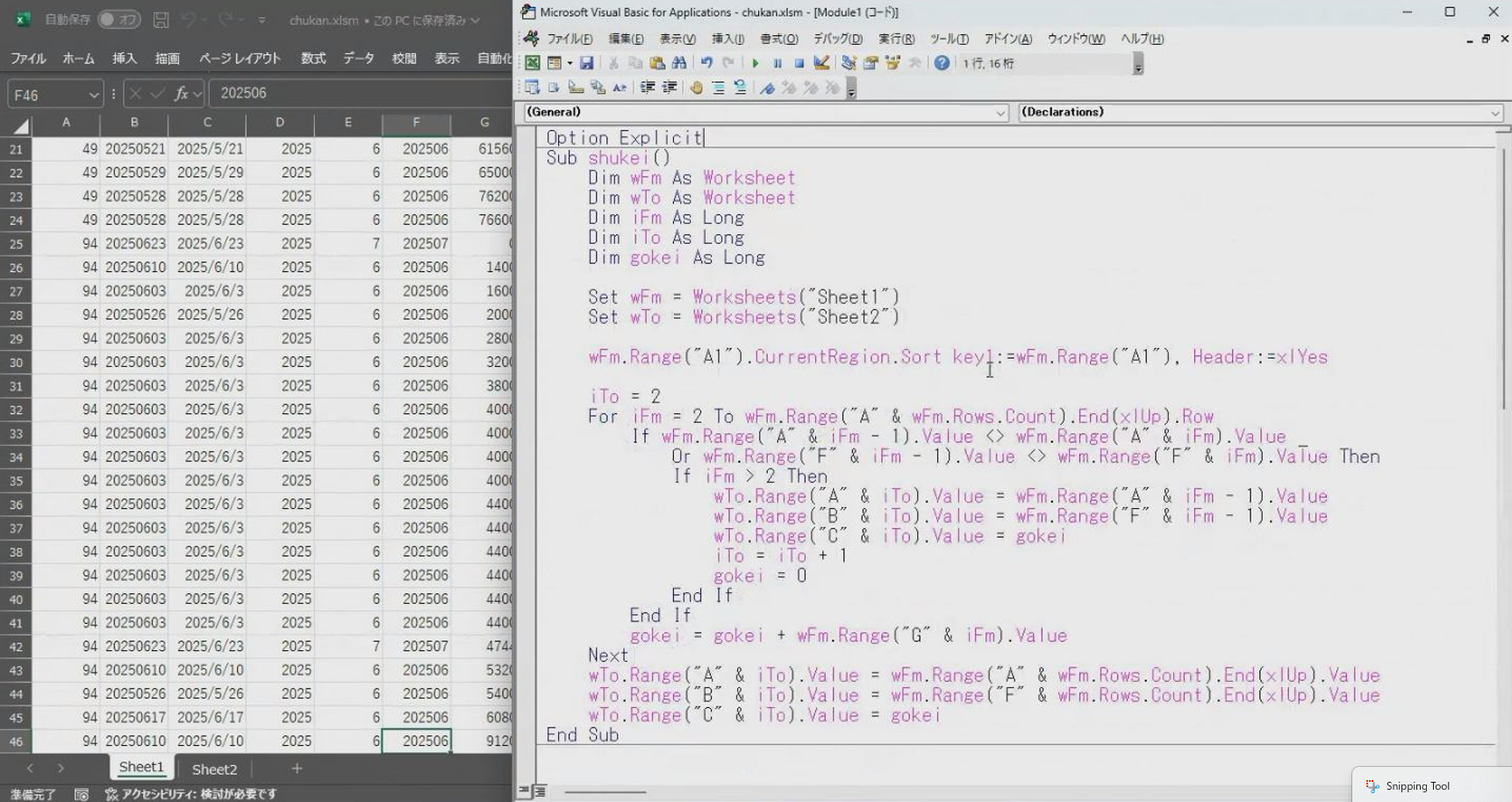This screenshot has height=802, width=1512.
Task: Open the Properties Window icon
Action: tap(871, 63)
